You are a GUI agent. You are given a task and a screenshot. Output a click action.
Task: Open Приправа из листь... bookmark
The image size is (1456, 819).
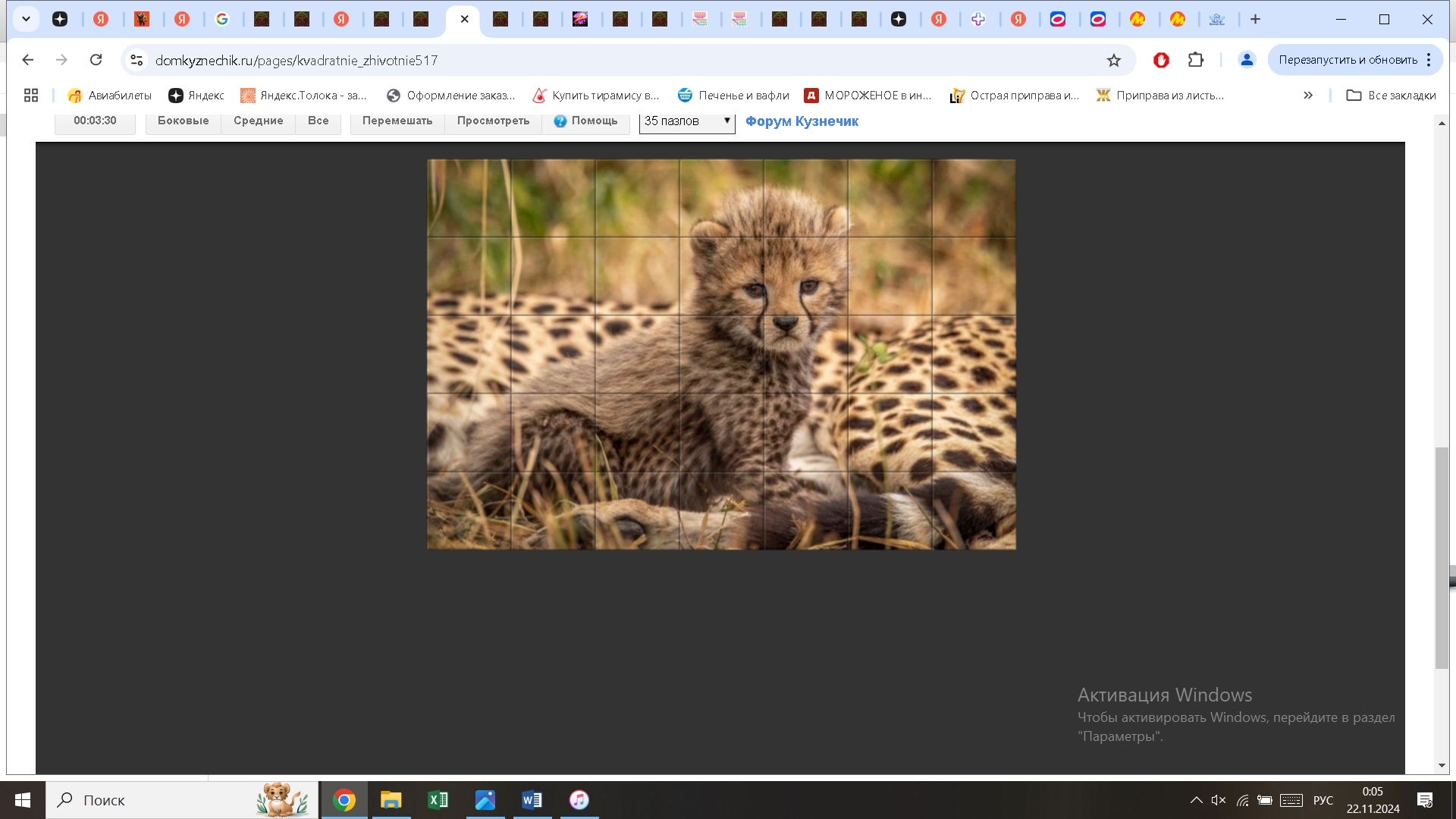[1160, 95]
